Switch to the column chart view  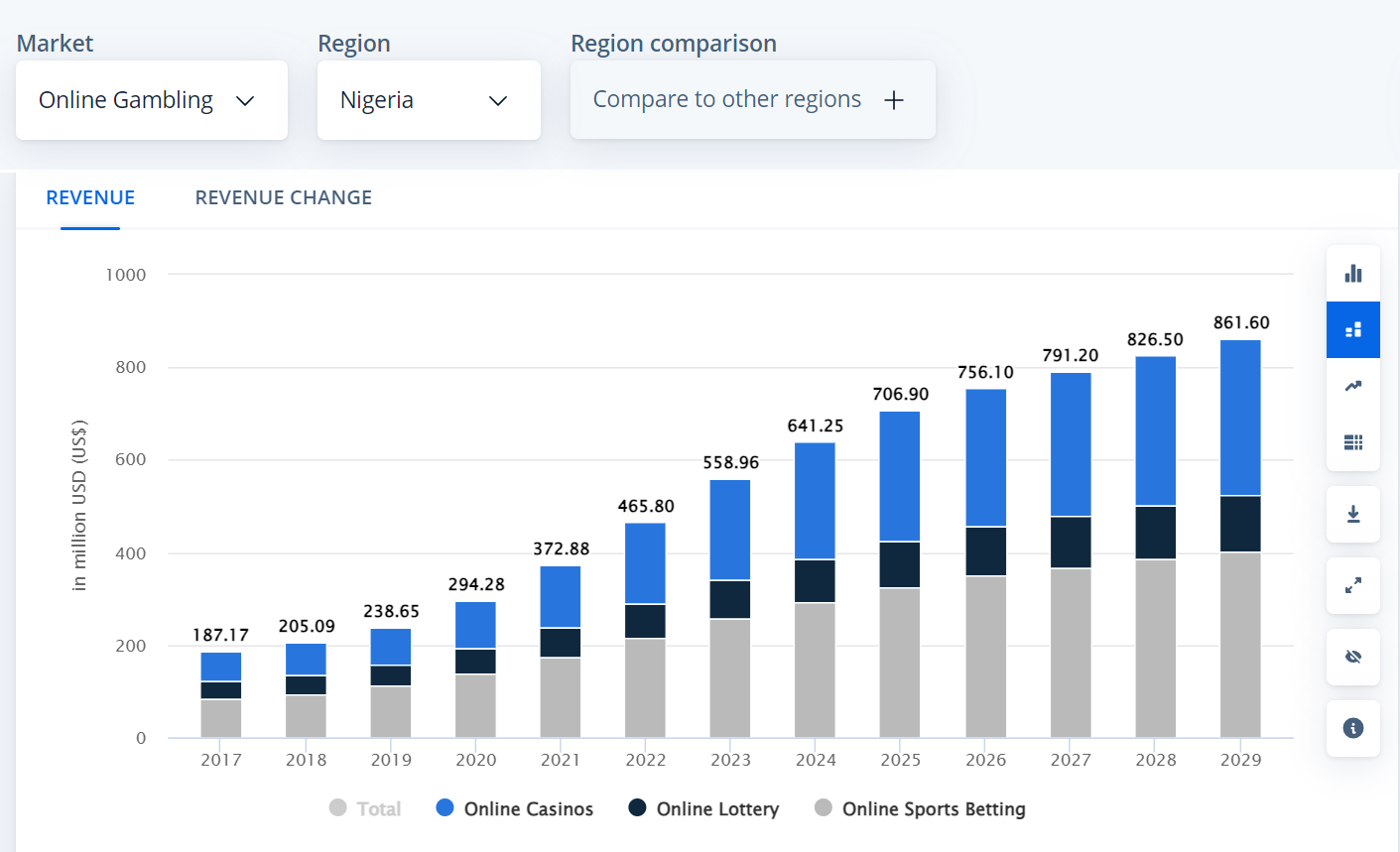pos(1352,272)
